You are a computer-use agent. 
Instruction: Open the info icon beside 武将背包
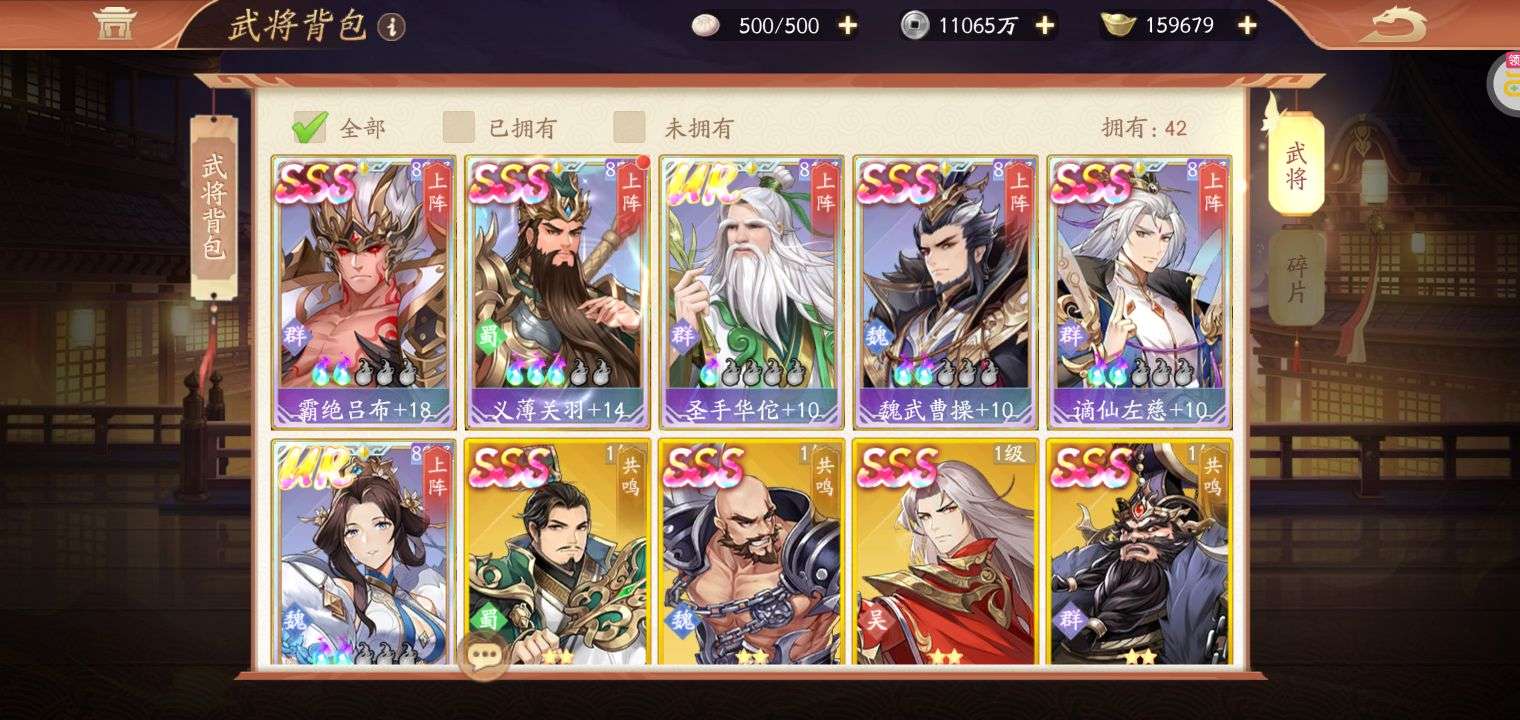(393, 27)
